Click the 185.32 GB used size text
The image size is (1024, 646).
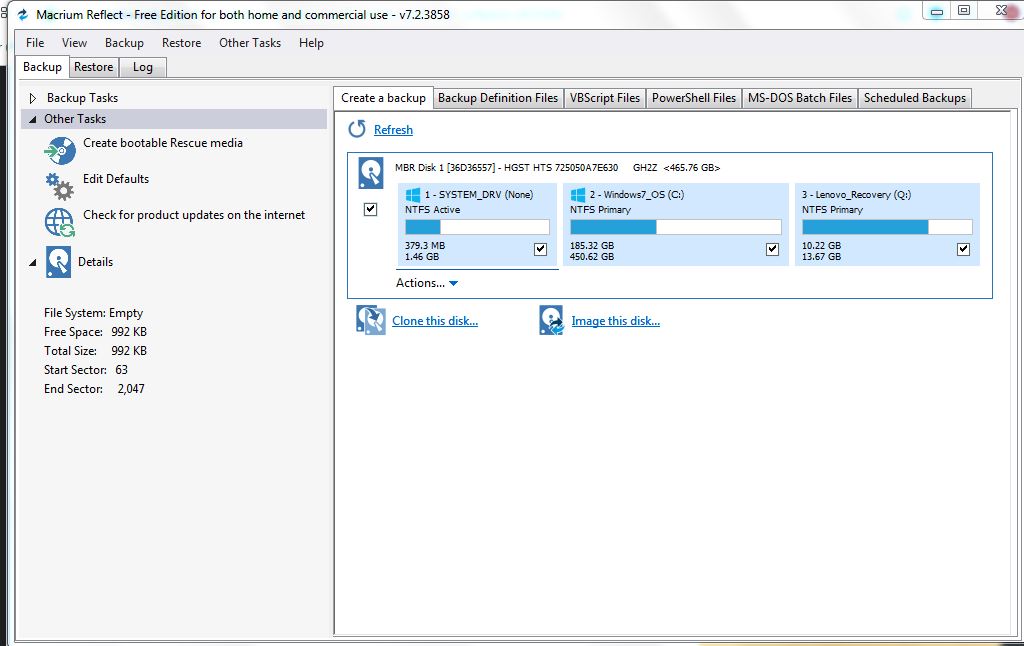point(592,246)
